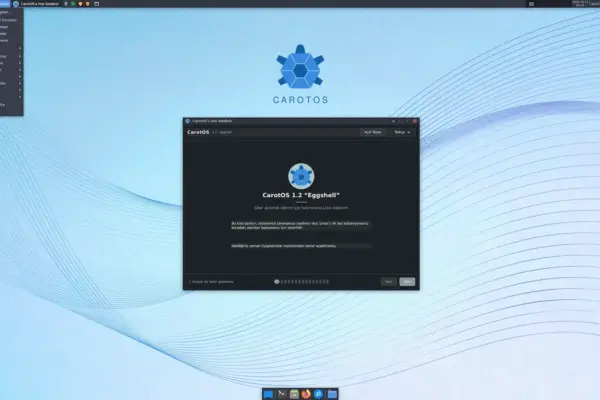Click the round CarotOS turtle logo in dialog

(x=301, y=176)
